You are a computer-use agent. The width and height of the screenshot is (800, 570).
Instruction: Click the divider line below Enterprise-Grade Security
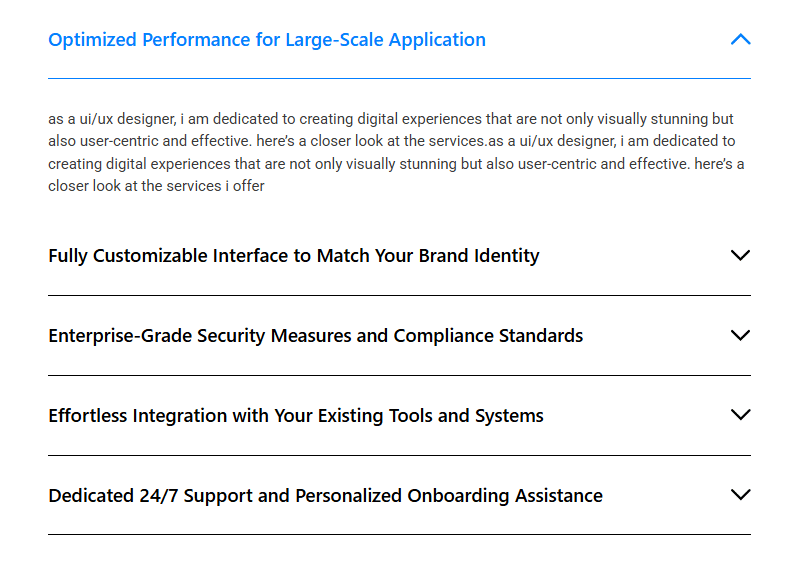(x=399, y=375)
